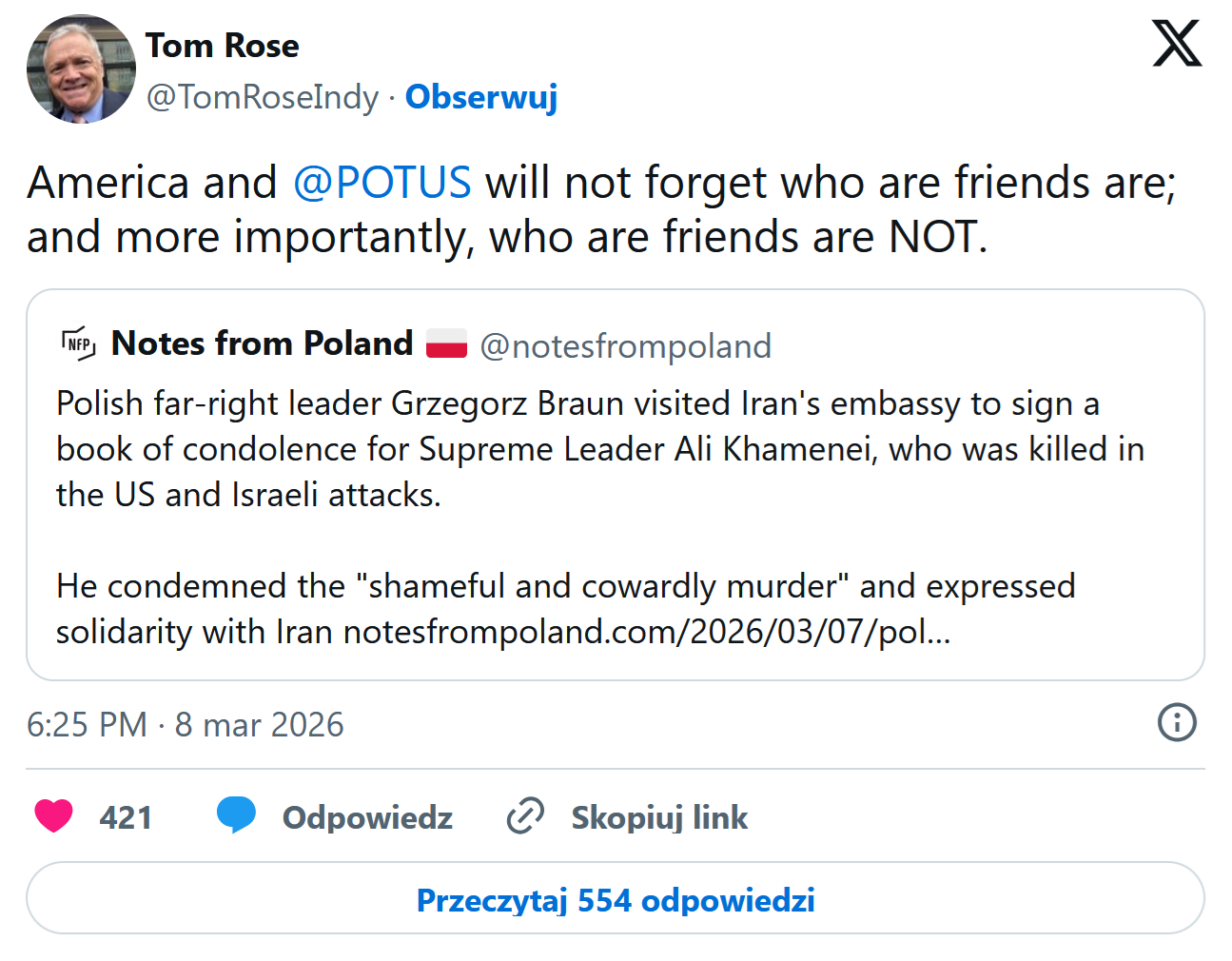This screenshot has height=961, width=1232.
Task: Click the copy link chain icon
Action: (x=525, y=816)
